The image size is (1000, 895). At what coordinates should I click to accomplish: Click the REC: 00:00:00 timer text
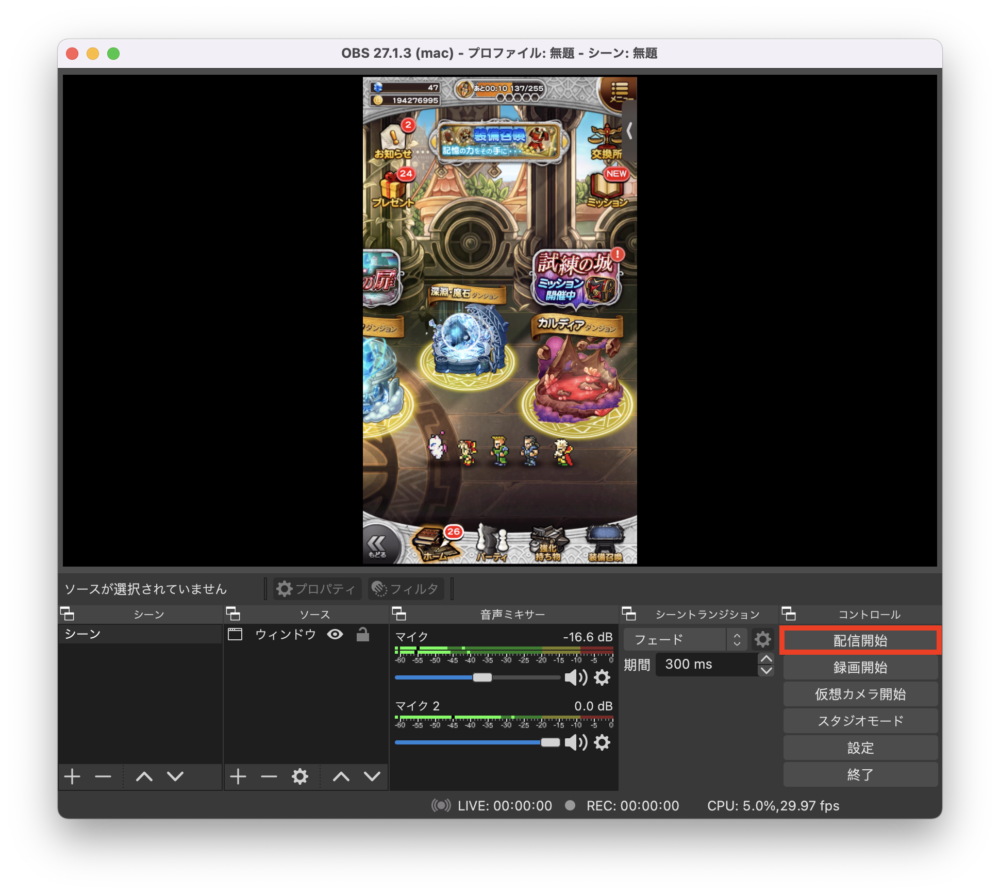click(633, 806)
